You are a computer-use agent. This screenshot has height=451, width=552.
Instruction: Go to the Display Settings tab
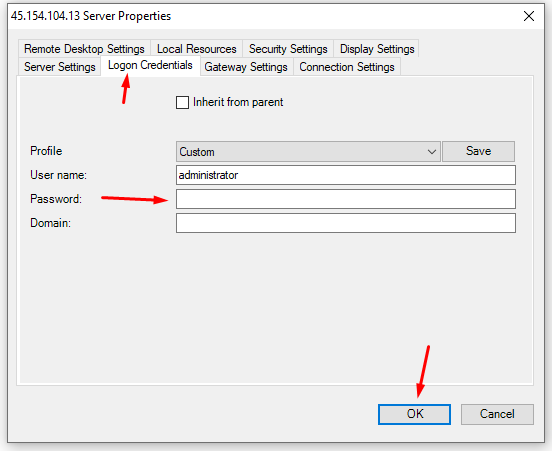[377, 49]
